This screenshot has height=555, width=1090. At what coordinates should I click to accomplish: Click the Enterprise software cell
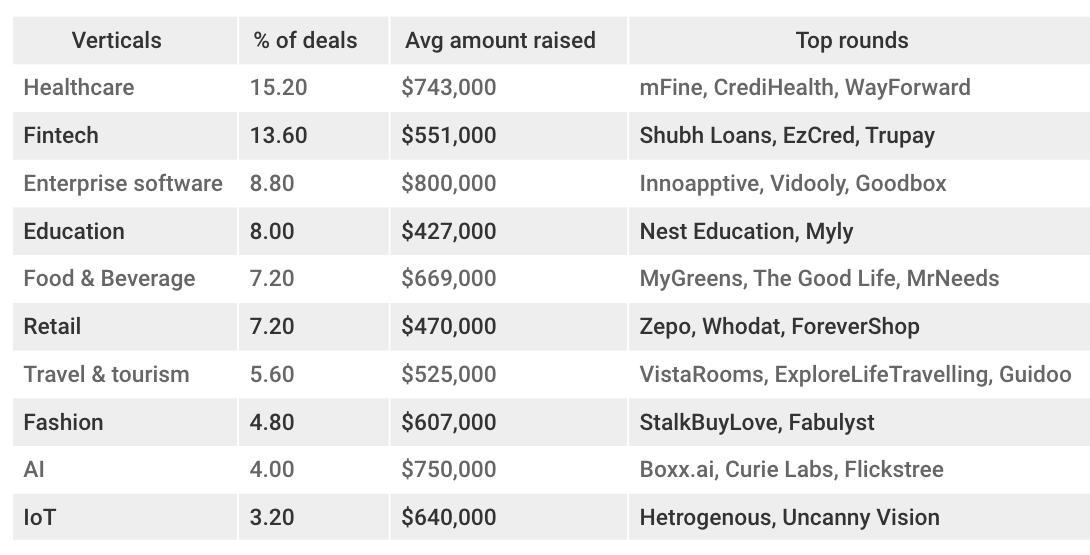click(x=122, y=183)
